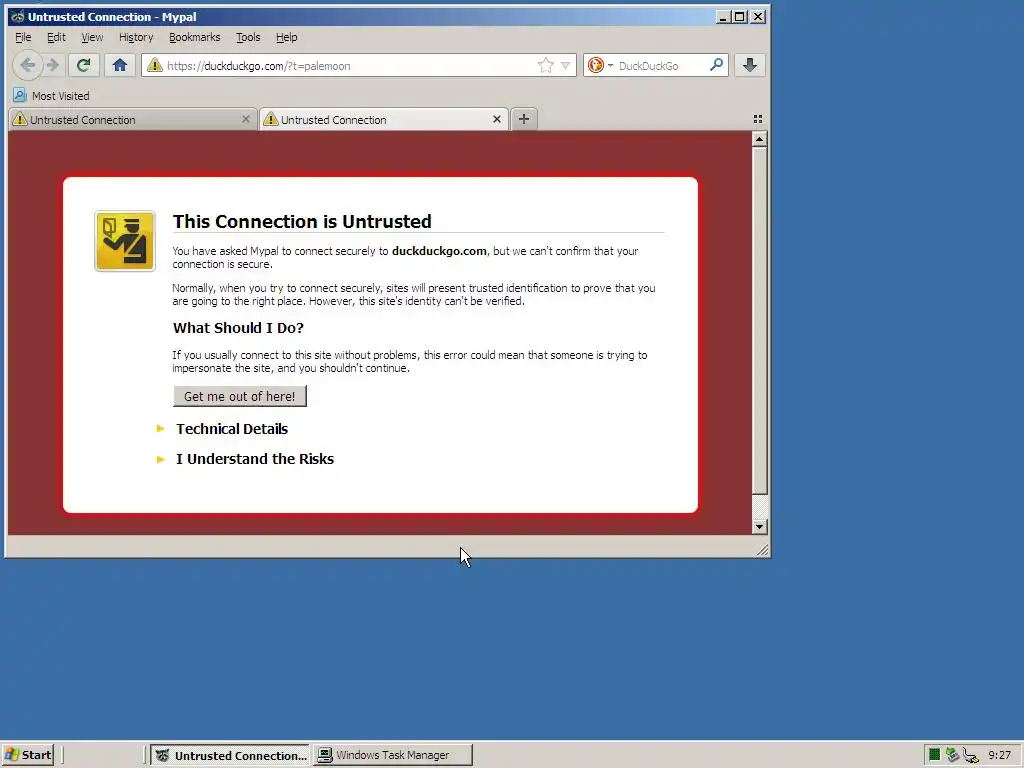The image size is (1024, 768).
Task: Select the second Untrusted Connection tab
Action: tap(384, 120)
